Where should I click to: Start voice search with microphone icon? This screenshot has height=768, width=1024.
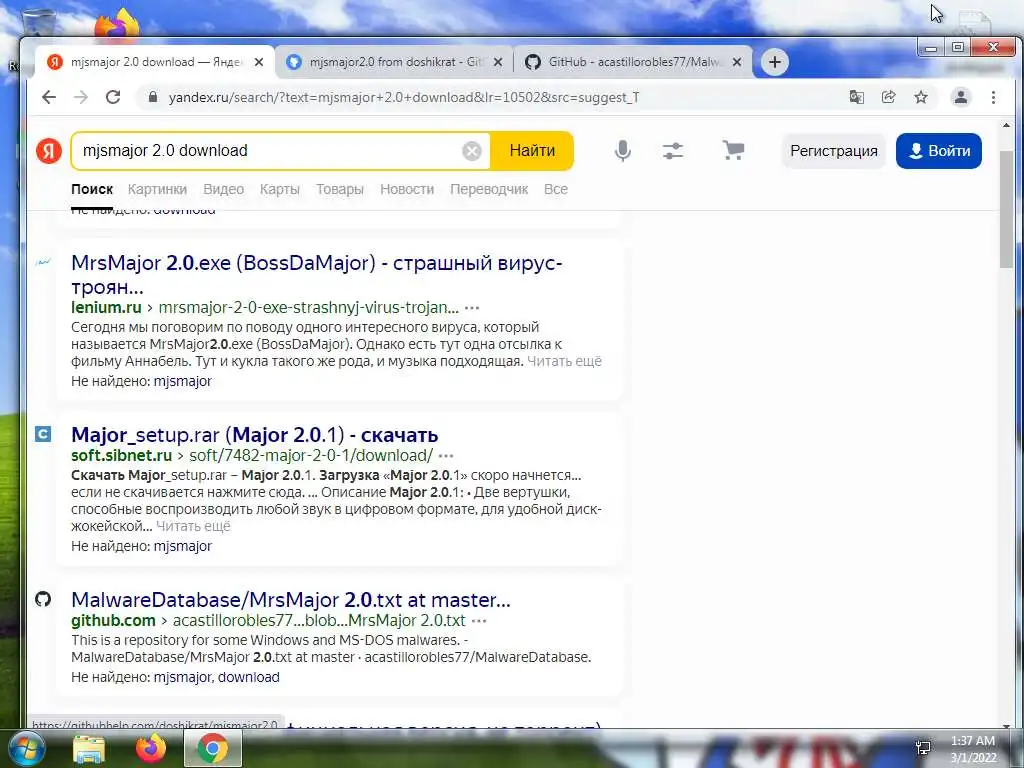[x=623, y=151]
